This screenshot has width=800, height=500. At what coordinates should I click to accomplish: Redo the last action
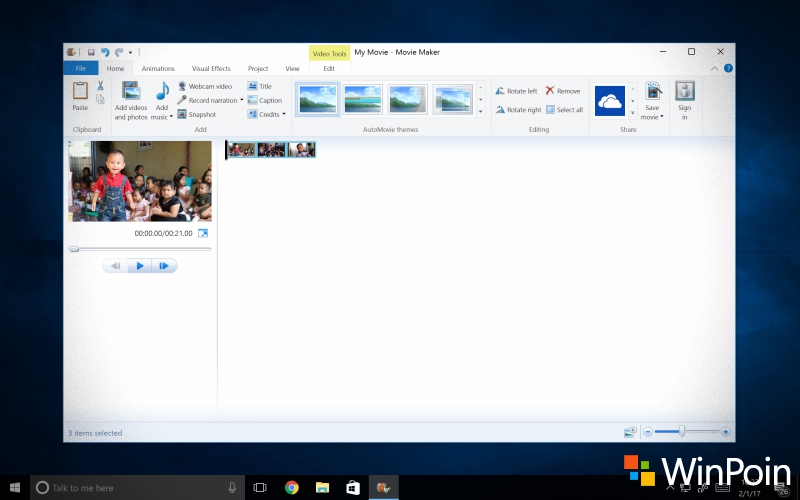coord(119,52)
